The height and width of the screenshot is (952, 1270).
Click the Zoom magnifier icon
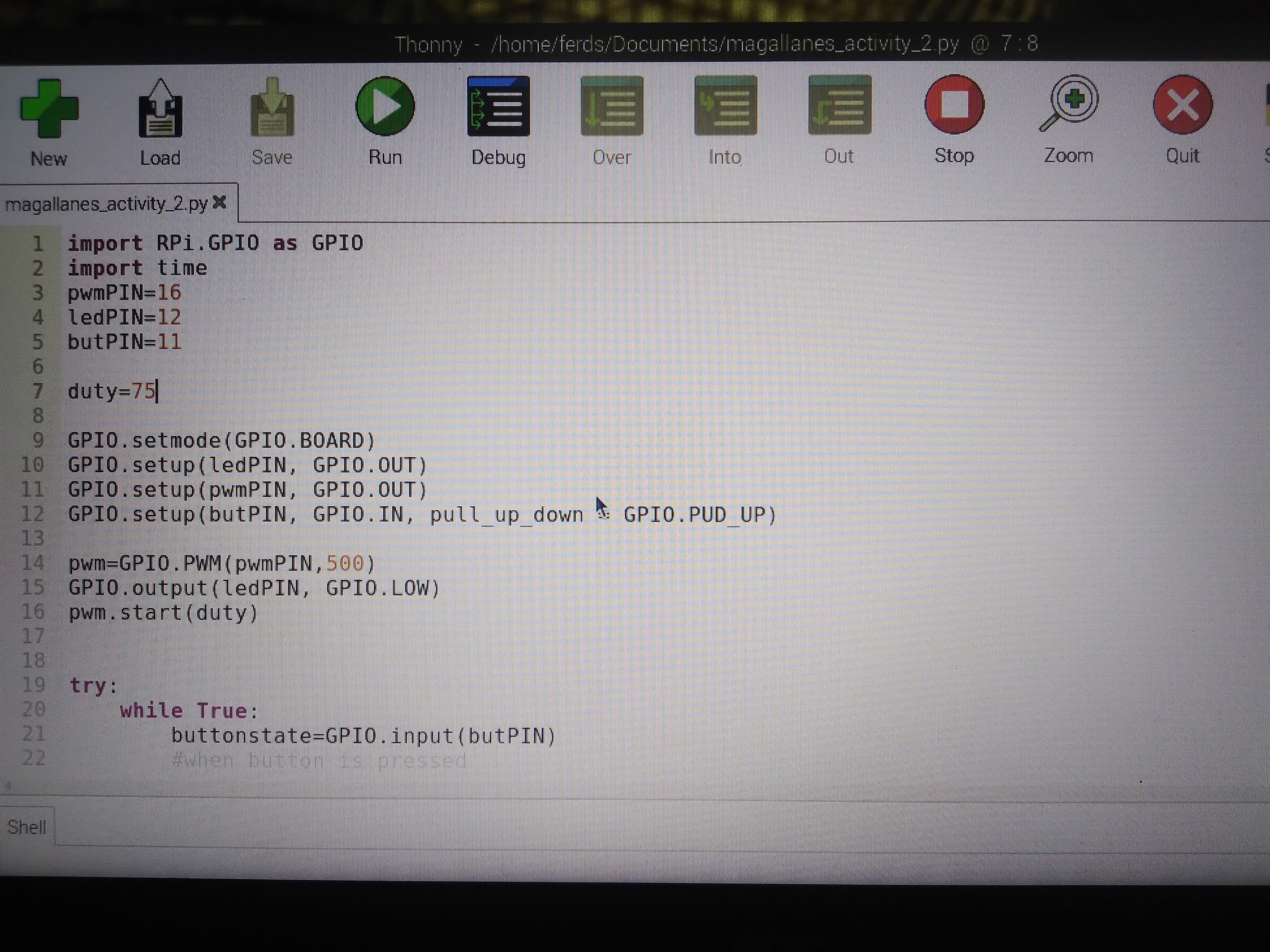click(x=1069, y=103)
